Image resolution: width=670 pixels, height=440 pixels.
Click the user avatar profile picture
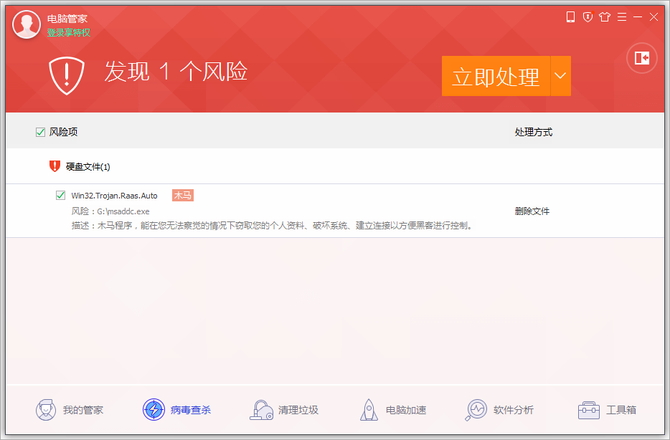pos(26,24)
